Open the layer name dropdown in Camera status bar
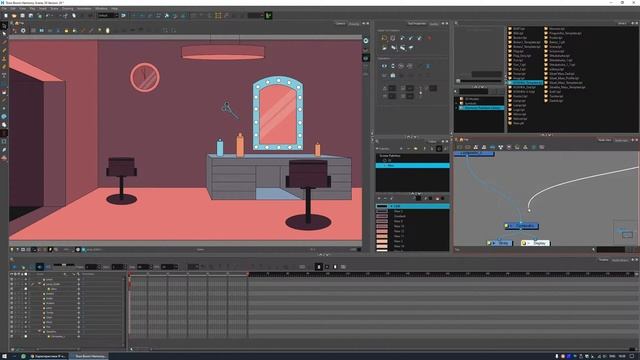Image resolution: width=640 pixels, height=360 pixels. pyautogui.click(x=95, y=249)
